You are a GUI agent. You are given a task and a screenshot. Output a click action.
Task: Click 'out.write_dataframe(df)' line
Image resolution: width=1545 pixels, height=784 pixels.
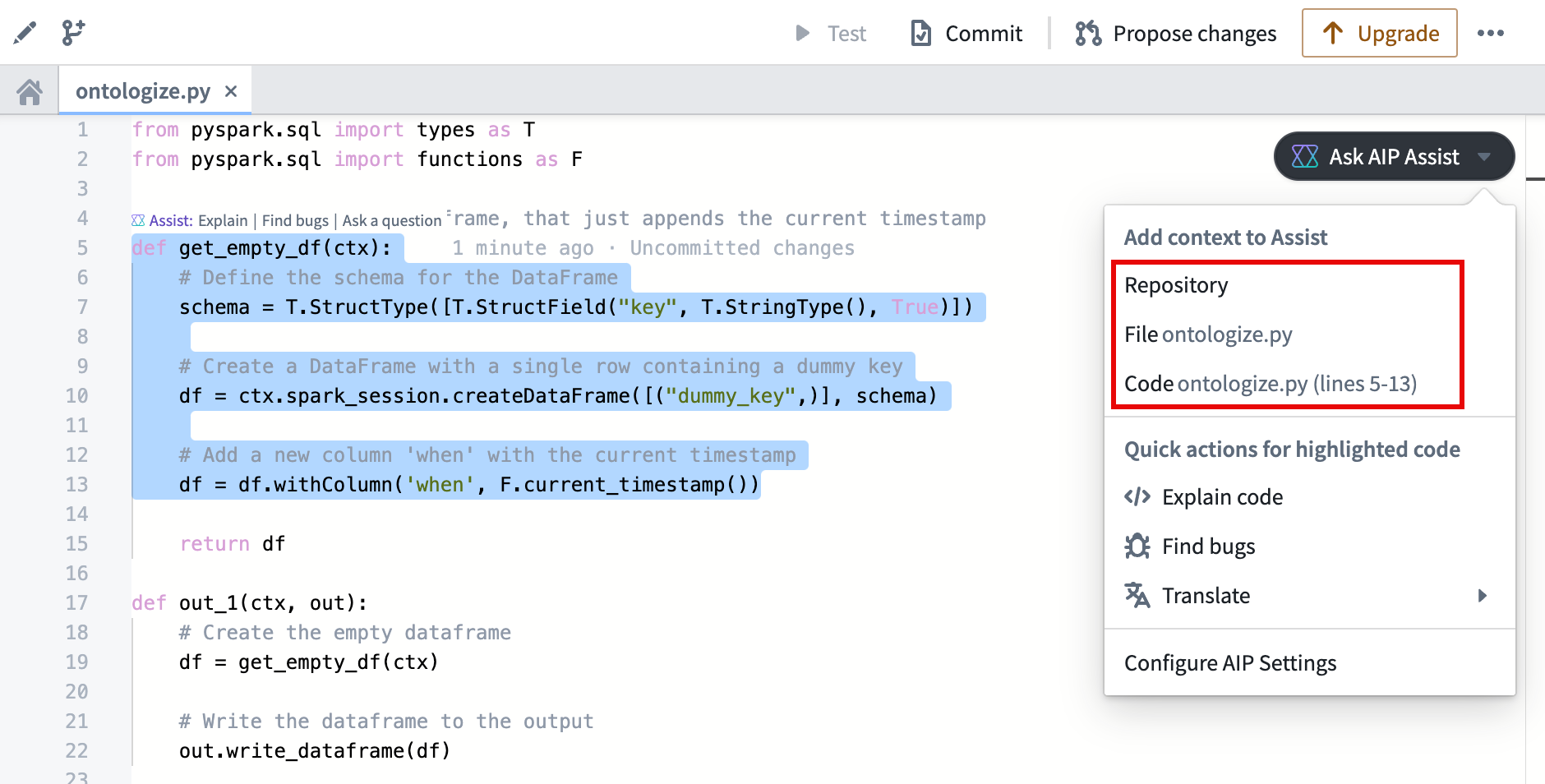pos(315,751)
